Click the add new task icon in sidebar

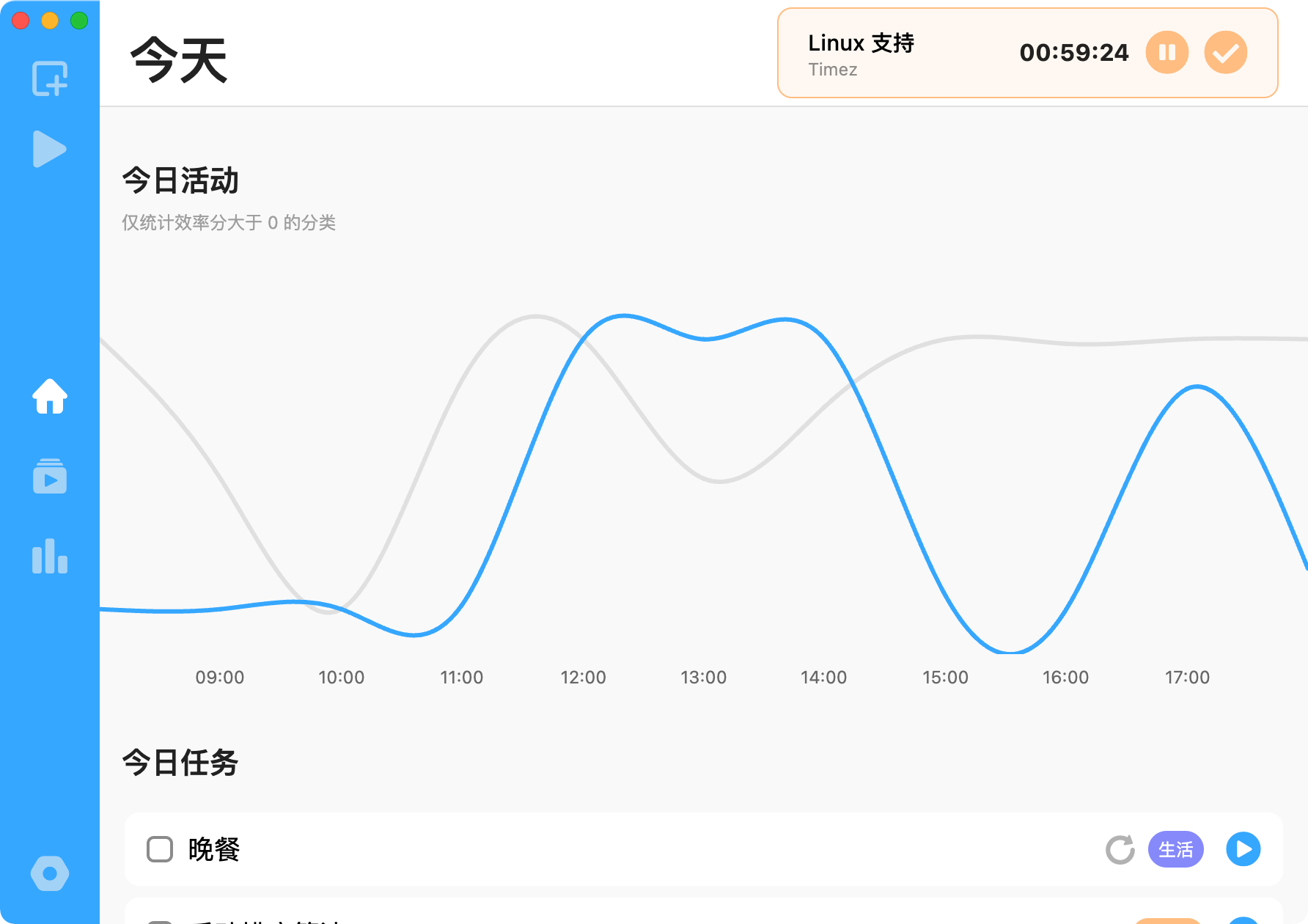[50, 78]
